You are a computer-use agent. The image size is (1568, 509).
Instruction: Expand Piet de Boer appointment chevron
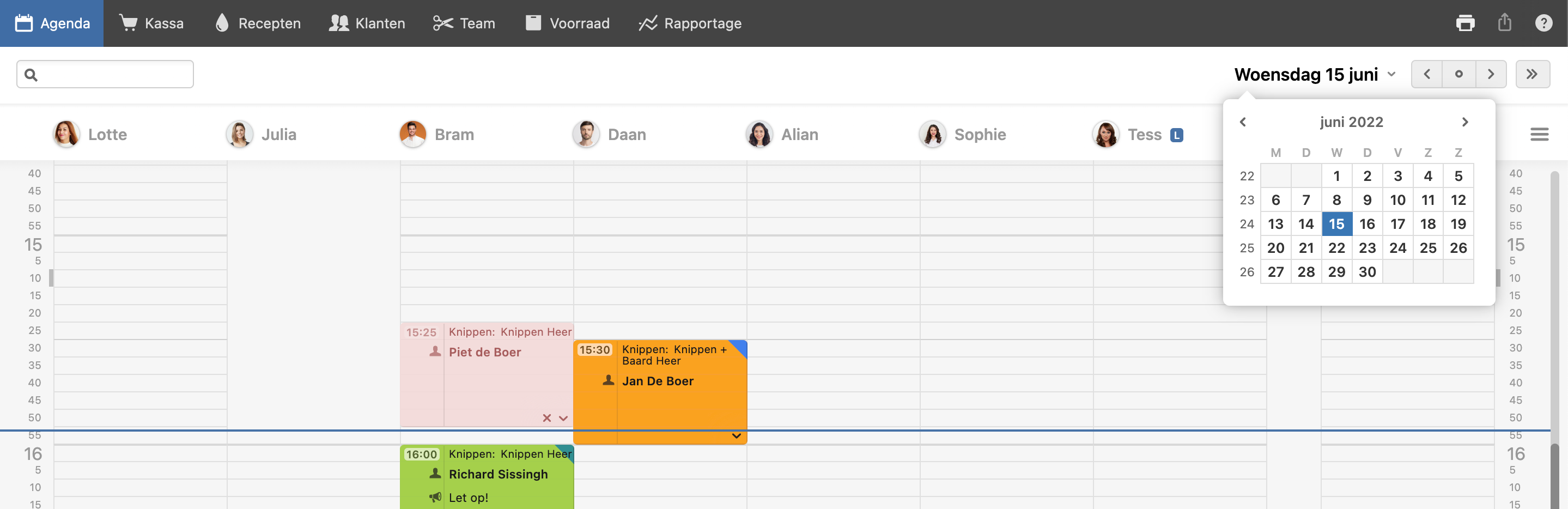click(x=563, y=417)
